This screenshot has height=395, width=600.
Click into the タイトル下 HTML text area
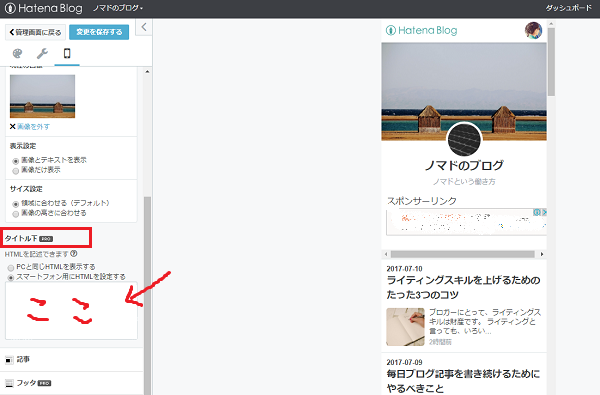coord(71,310)
